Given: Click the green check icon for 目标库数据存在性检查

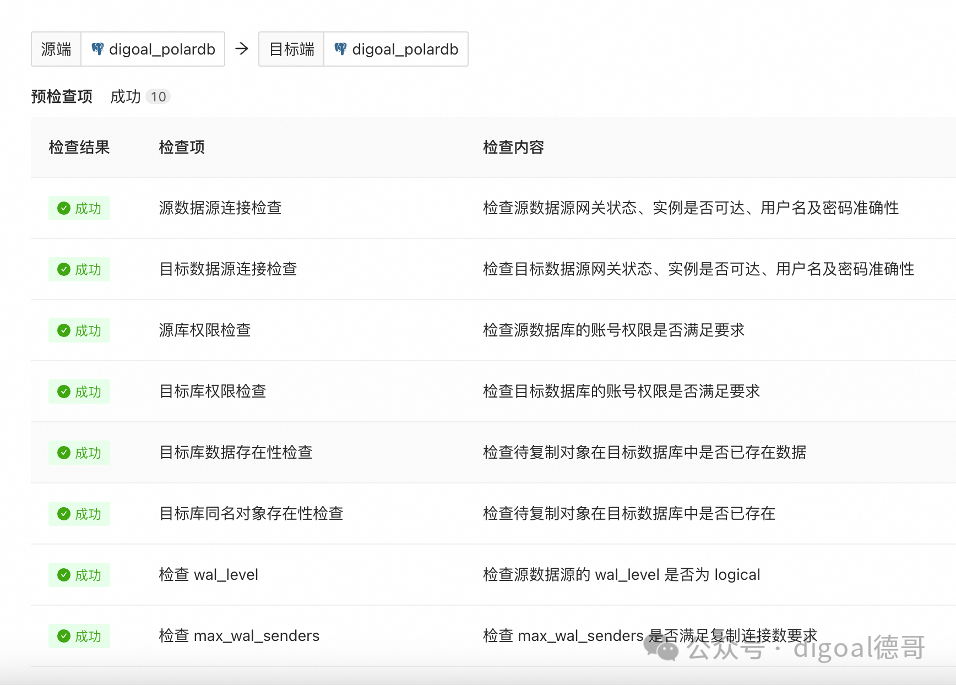Looking at the screenshot, I should (63, 452).
